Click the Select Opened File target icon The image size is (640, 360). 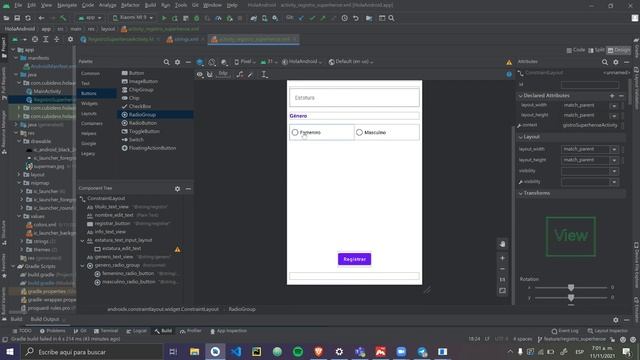pyautogui.click(x=35, y=39)
